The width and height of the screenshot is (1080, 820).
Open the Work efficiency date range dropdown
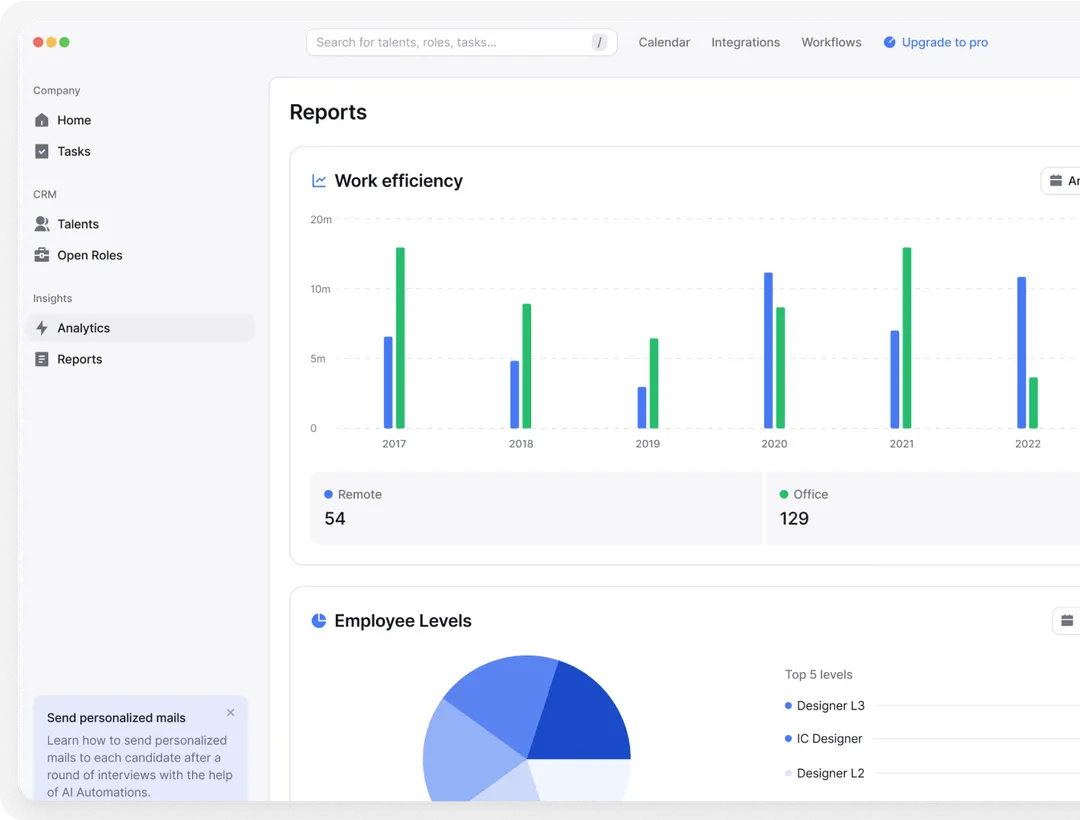click(1060, 181)
